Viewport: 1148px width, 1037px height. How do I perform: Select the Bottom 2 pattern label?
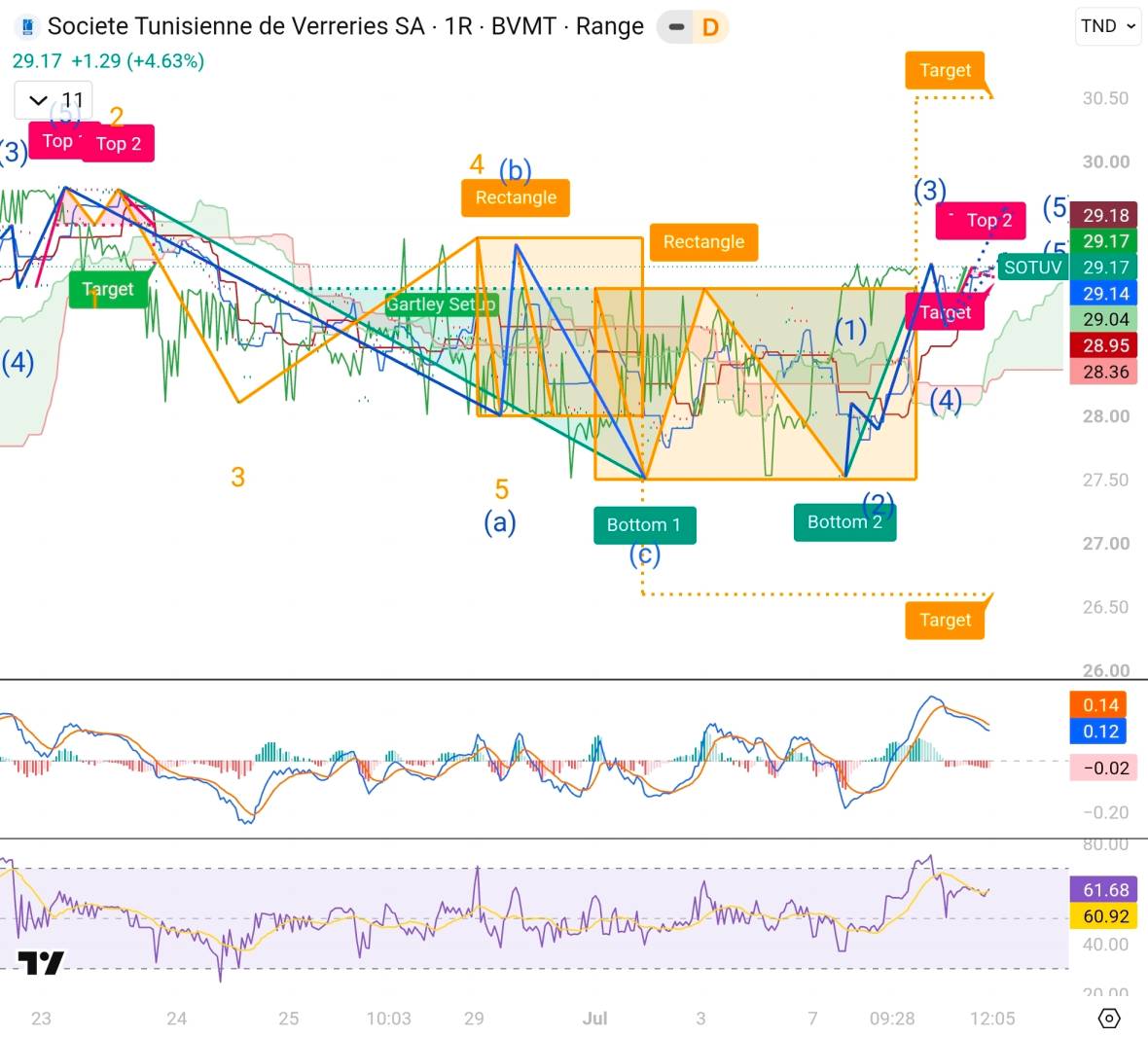844,522
